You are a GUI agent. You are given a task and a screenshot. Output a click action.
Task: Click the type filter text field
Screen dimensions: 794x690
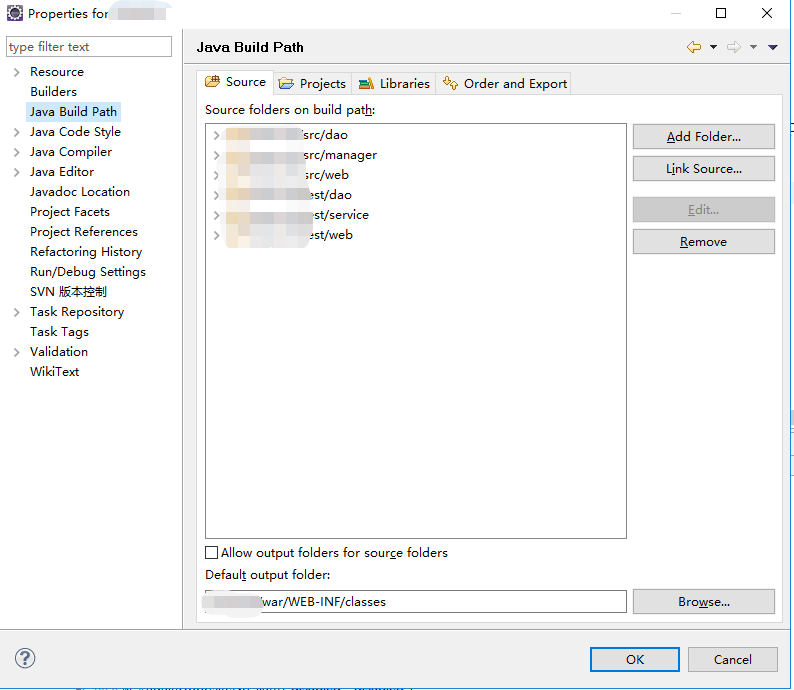click(89, 47)
